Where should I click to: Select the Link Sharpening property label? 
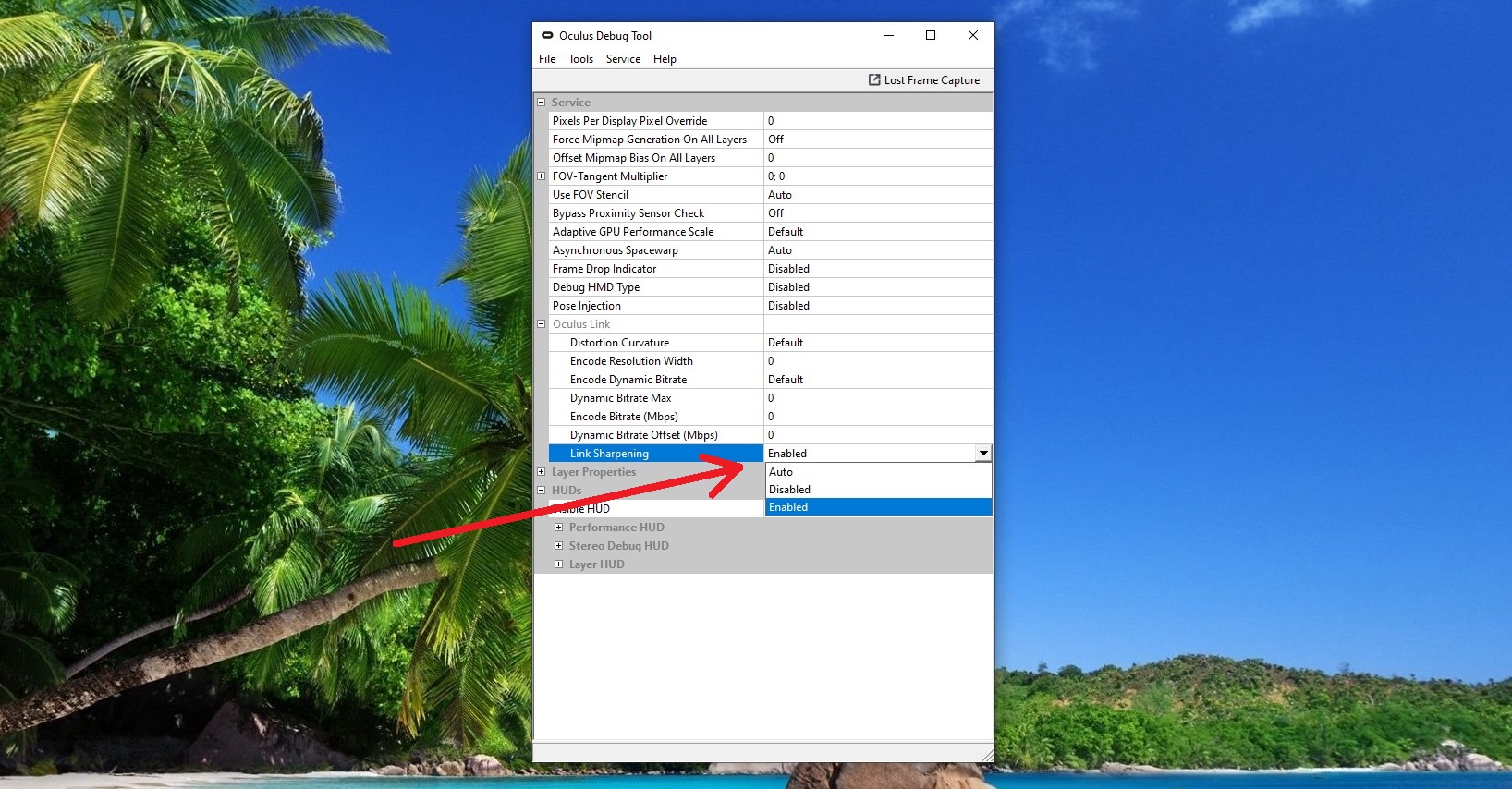609,454
